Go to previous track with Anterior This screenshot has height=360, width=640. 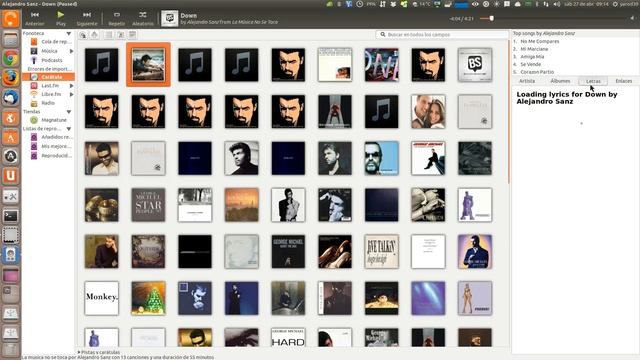click(x=35, y=18)
